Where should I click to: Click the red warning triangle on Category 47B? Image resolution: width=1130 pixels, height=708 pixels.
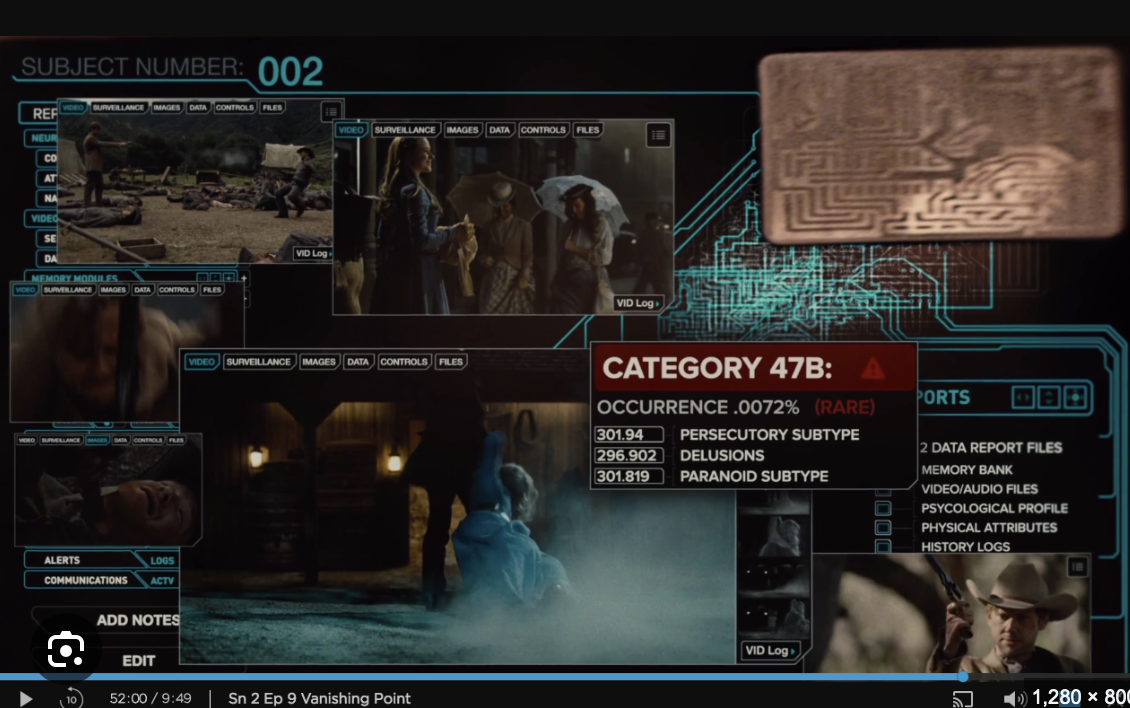[873, 368]
